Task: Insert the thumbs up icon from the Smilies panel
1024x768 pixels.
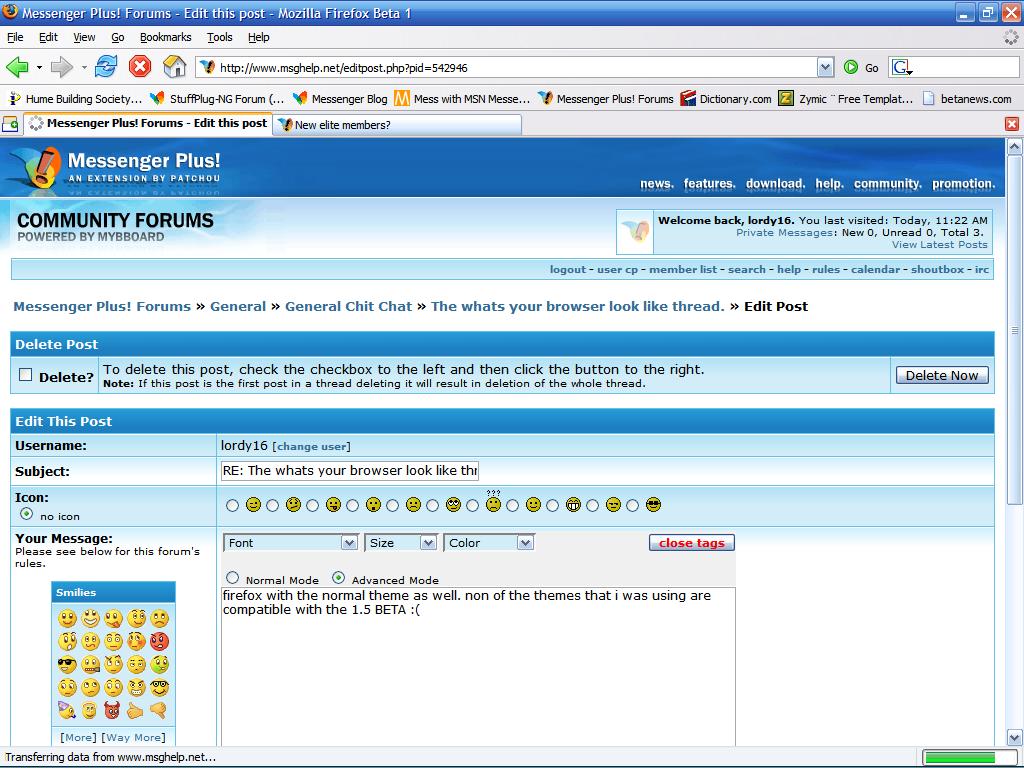Action: (x=136, y=710)
